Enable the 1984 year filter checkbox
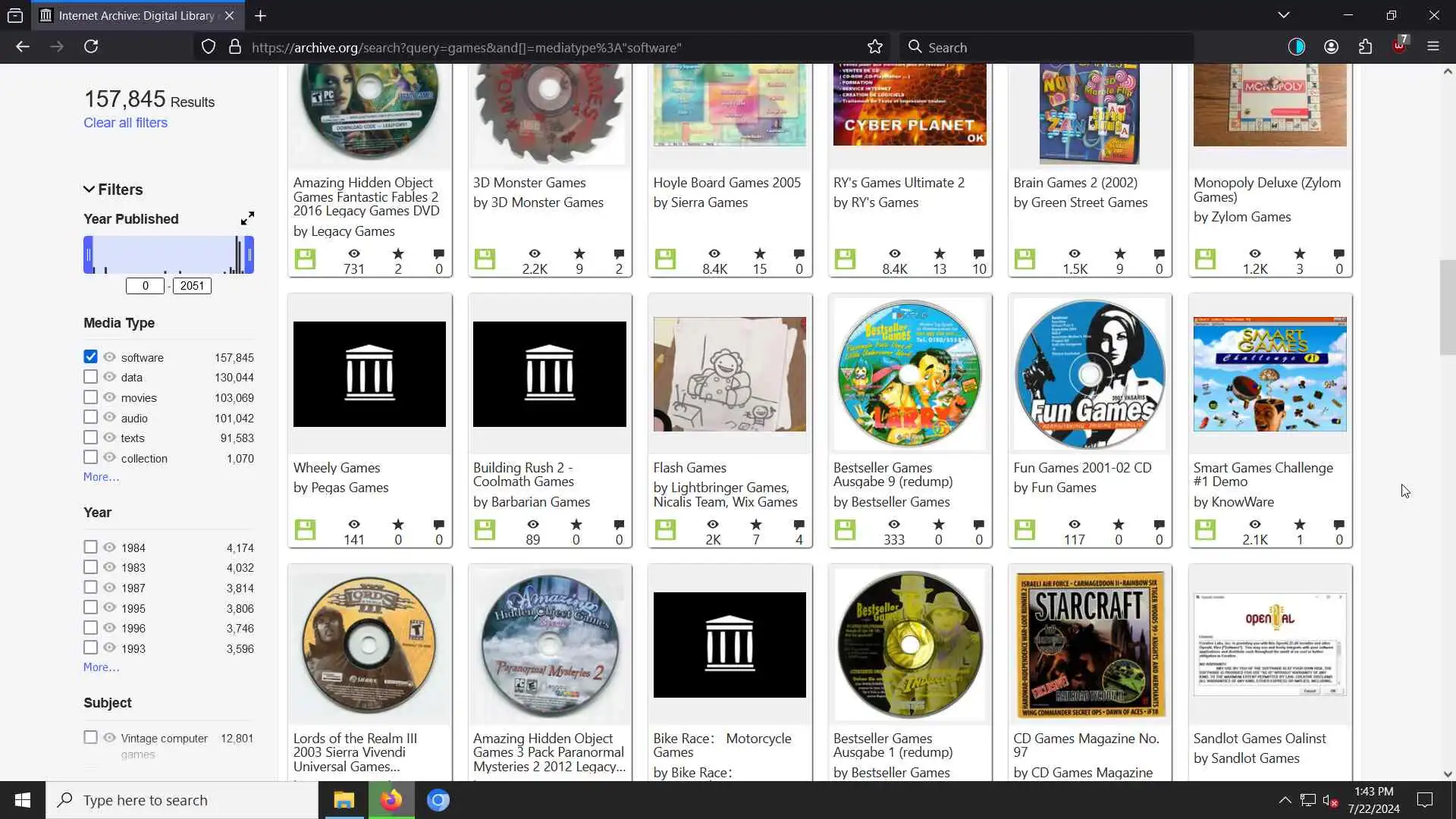 (90, 548)
